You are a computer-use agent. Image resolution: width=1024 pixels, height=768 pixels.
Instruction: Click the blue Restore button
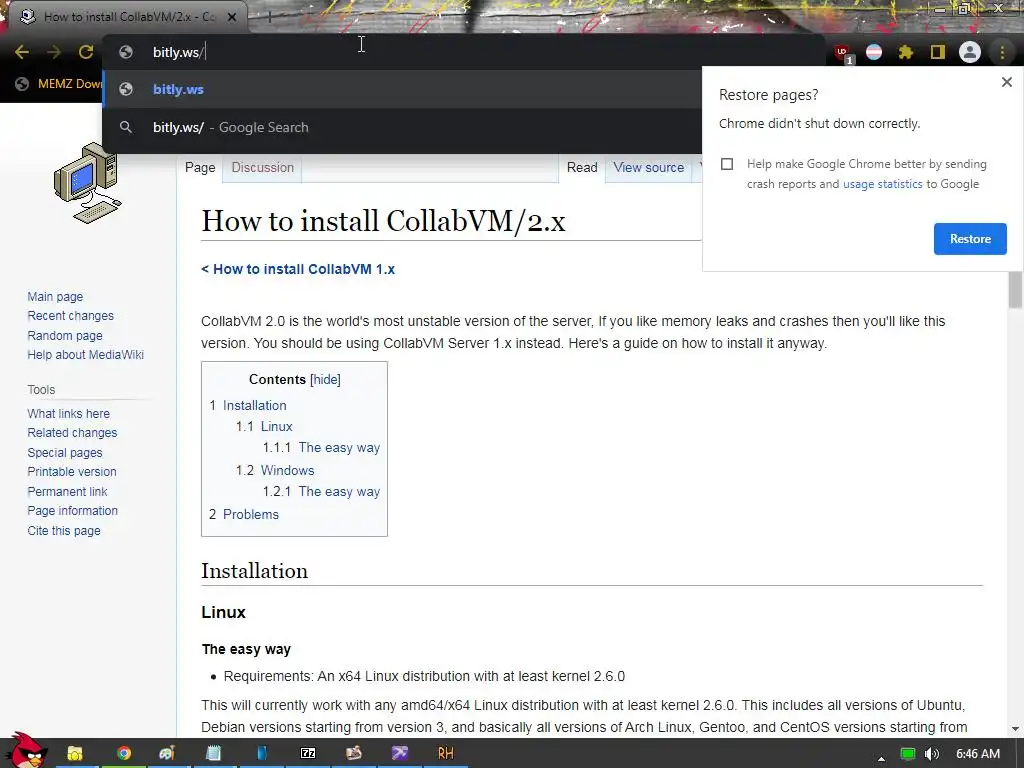(970, 239)
